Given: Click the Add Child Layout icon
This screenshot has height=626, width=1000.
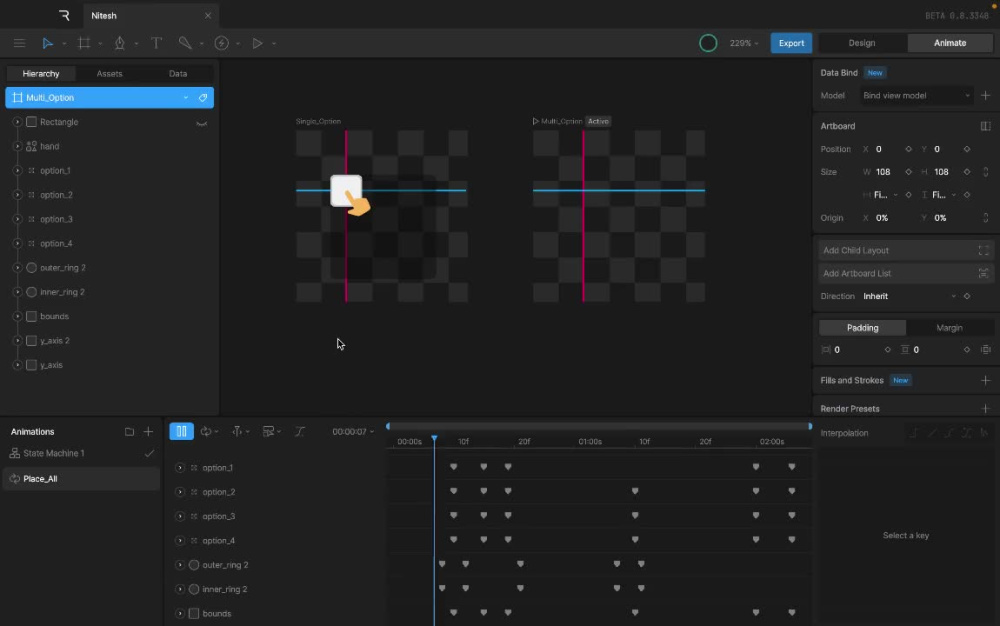Looking at the screenshot, I should click(x=983, y=251).
